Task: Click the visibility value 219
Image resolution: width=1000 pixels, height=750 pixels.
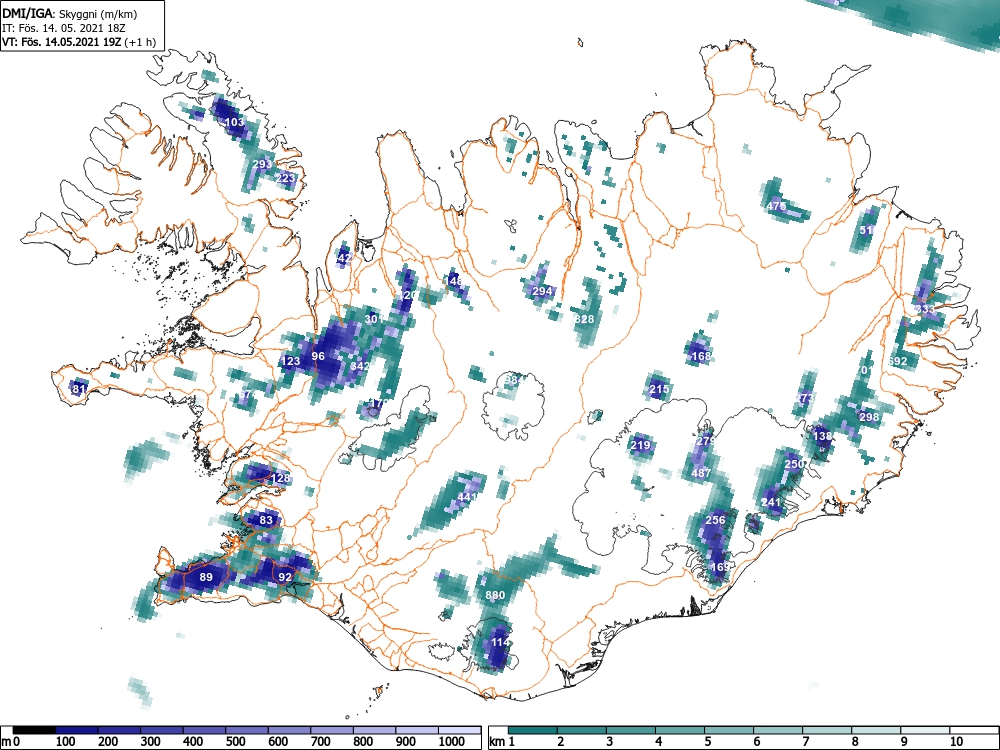Action: (640, 445)
